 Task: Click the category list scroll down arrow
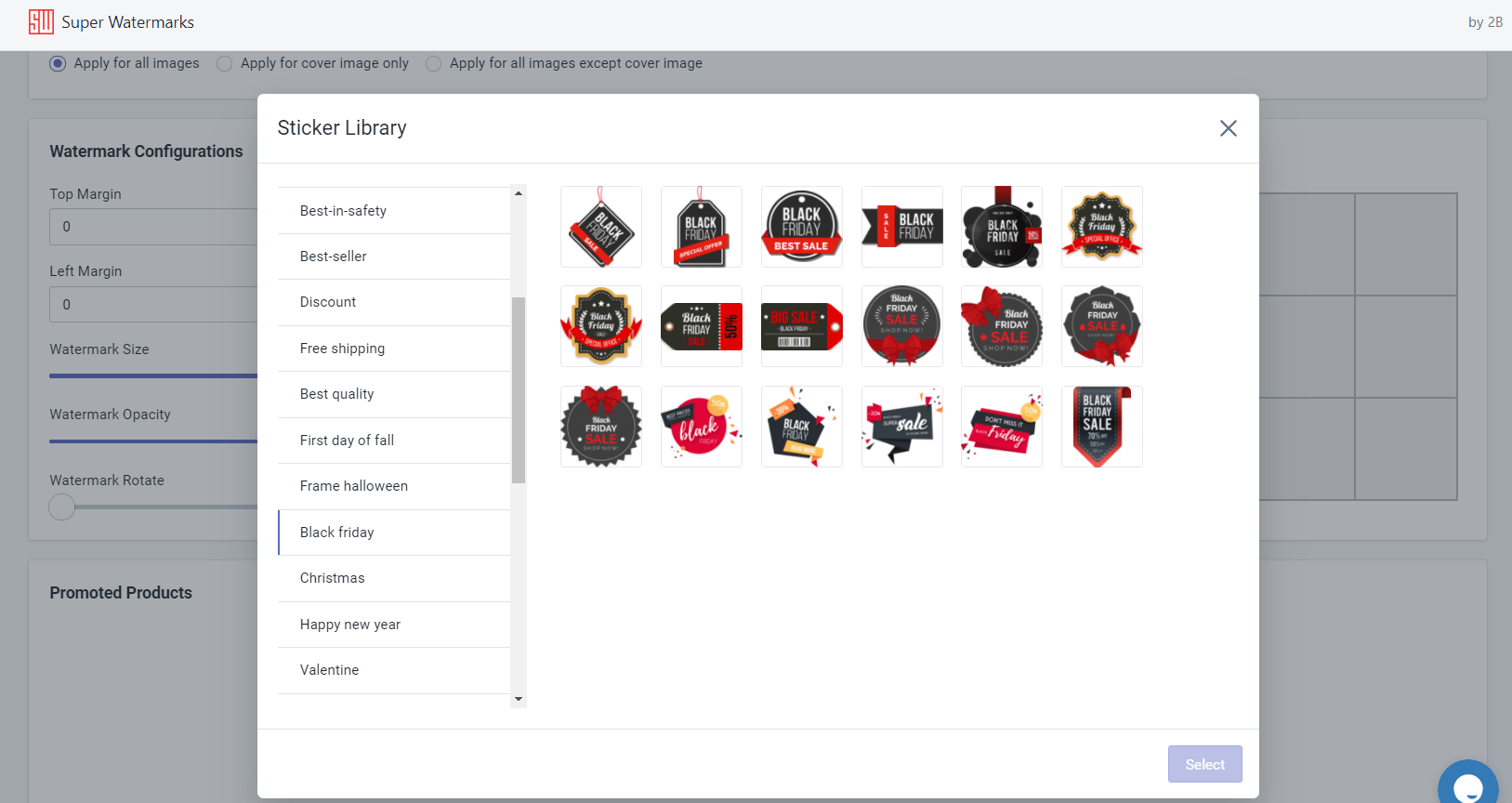(519, 699)
